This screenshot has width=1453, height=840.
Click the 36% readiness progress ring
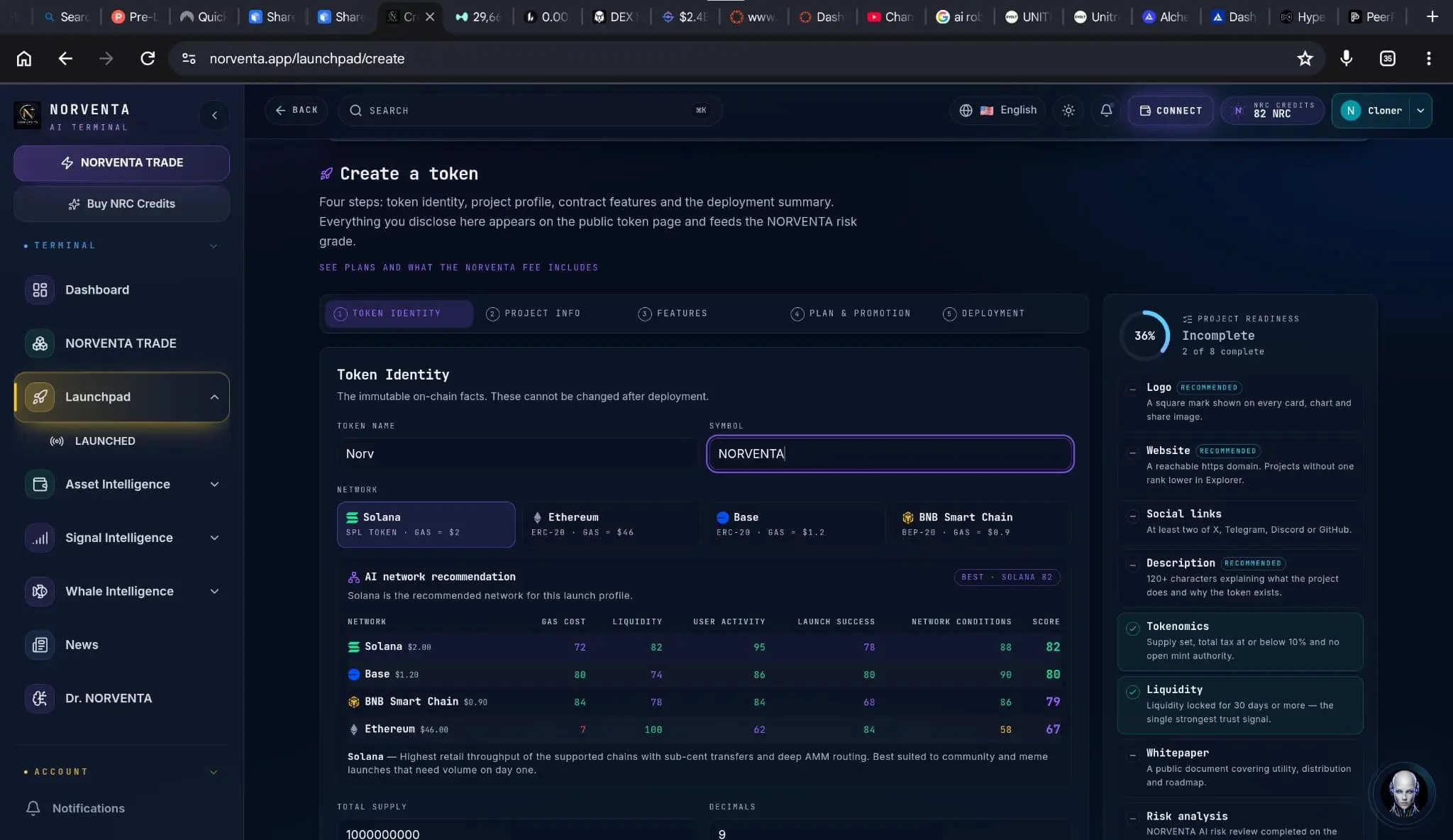click(x=1144, y=336)
